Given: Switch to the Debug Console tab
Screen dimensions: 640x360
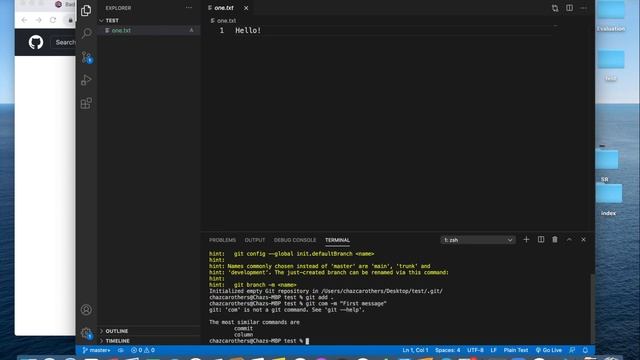Looking at the screenshot, I should [295, 240].
